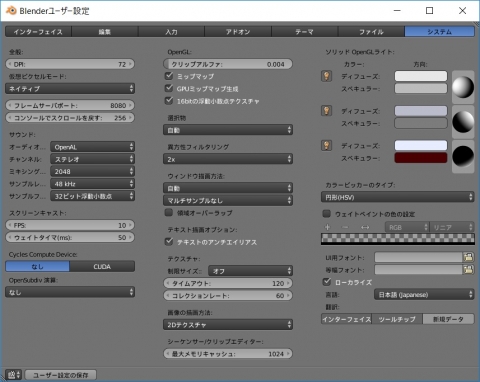
Task: Click the plus icon on color ramp
Action: pyautogui.click(x=327, y=227)
